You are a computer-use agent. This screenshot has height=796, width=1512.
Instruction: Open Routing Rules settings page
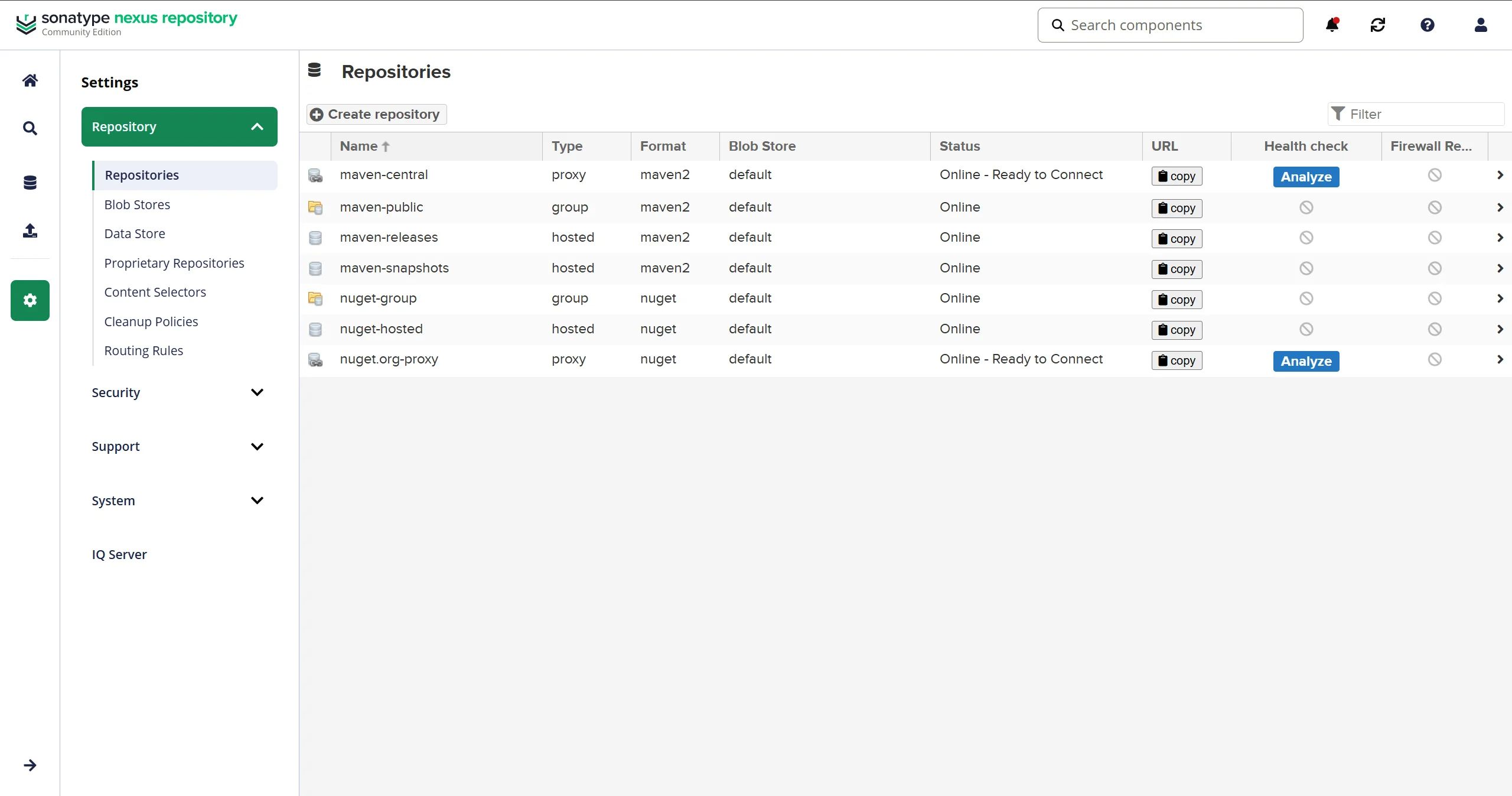(144, 350)
